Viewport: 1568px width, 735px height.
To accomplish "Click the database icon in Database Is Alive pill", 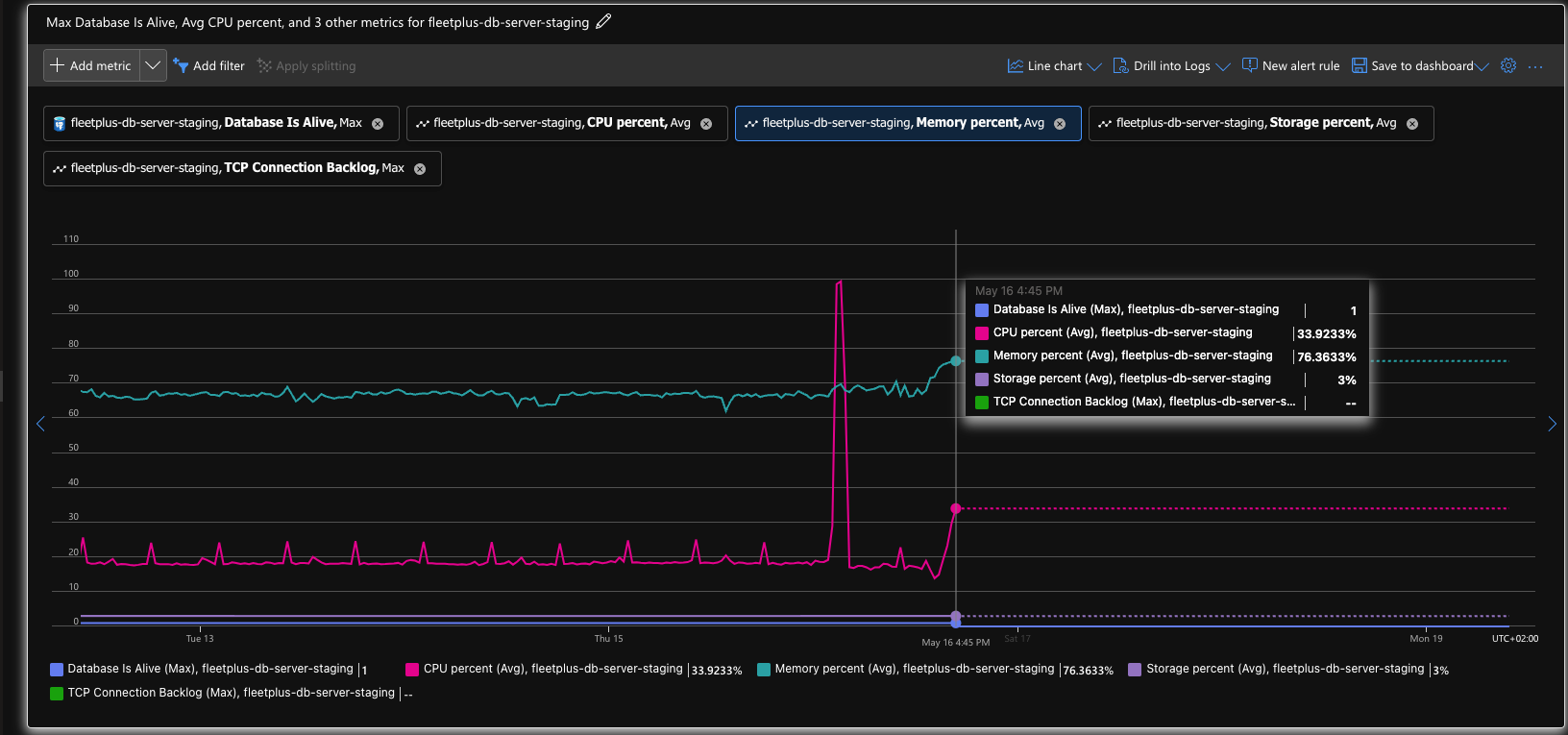I will (x=60, y=124).
